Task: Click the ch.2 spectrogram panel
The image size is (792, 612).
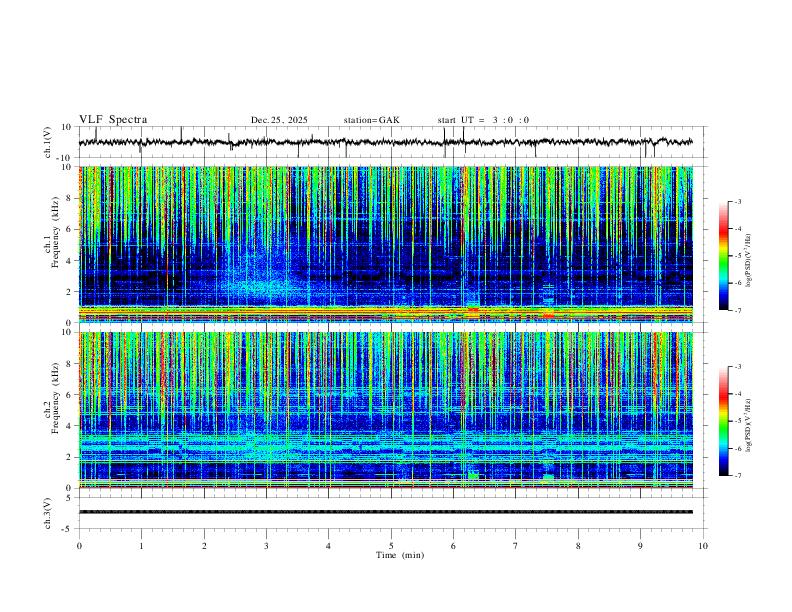Action: pos(386,410)
